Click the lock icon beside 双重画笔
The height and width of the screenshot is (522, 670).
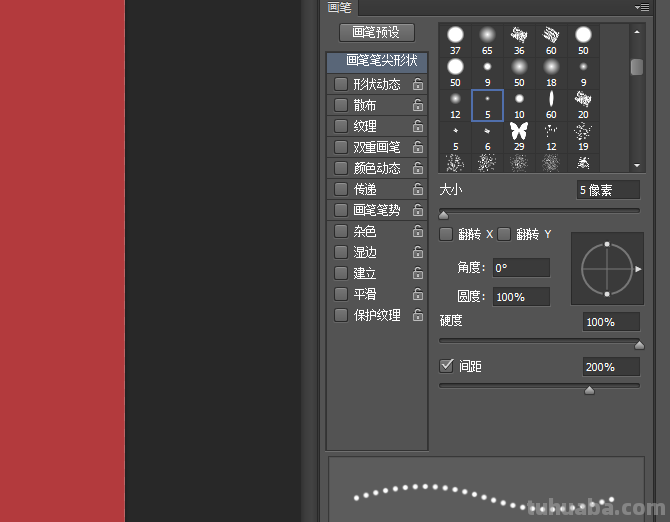tap(417, 148)
